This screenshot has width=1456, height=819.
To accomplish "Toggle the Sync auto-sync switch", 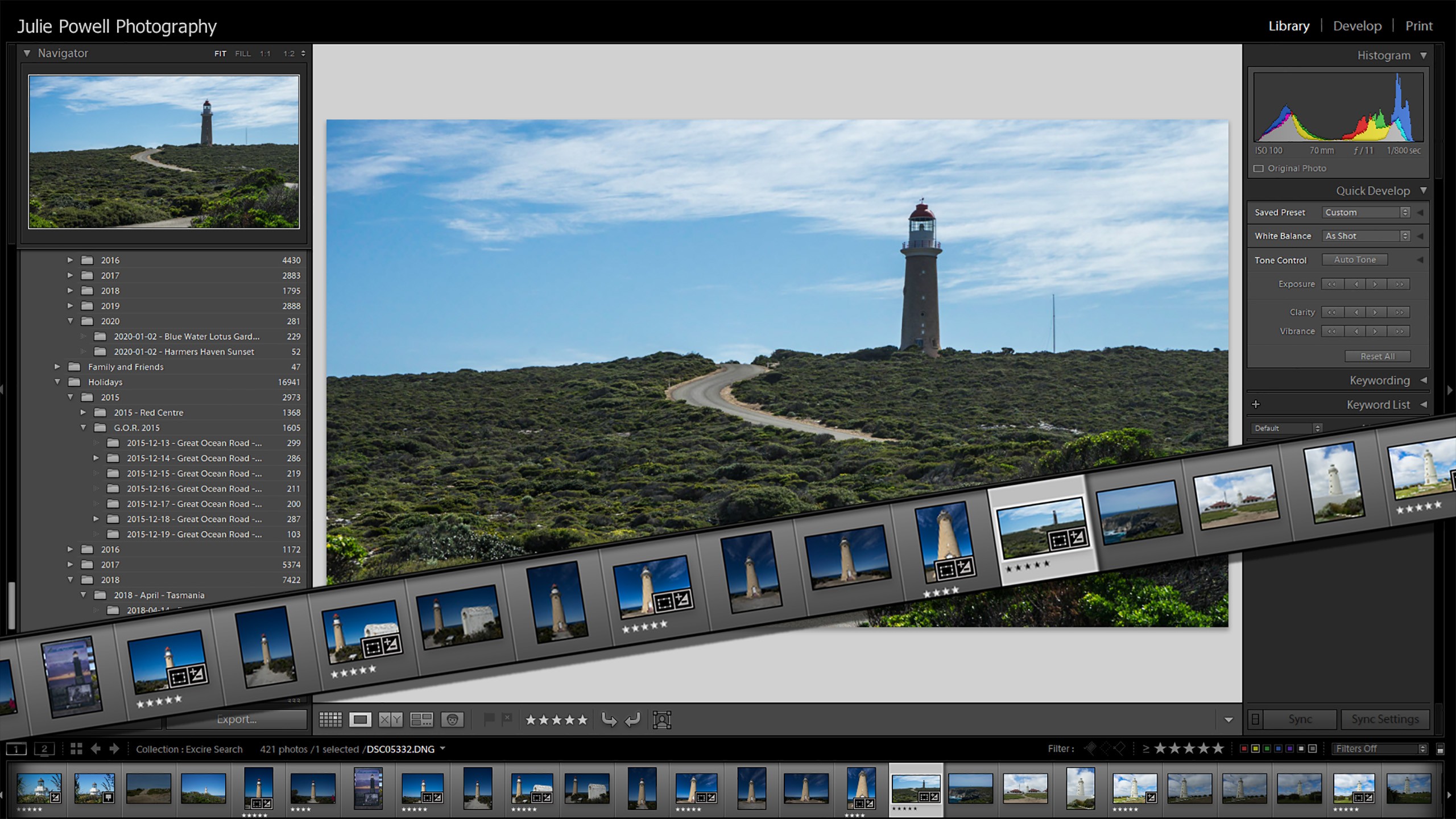I will [1255, 719].
